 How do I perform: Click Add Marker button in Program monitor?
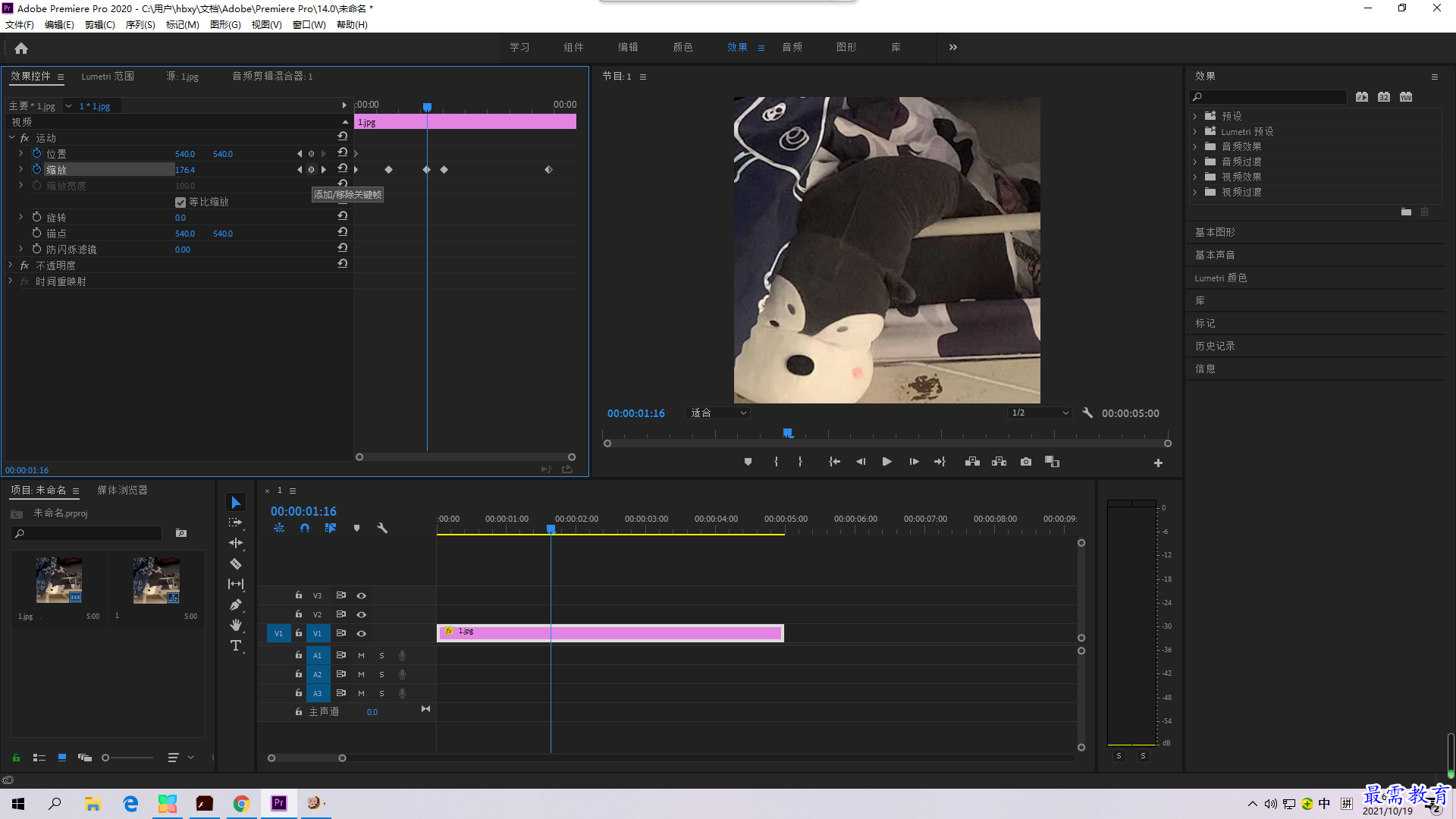[x=748, y=462]
